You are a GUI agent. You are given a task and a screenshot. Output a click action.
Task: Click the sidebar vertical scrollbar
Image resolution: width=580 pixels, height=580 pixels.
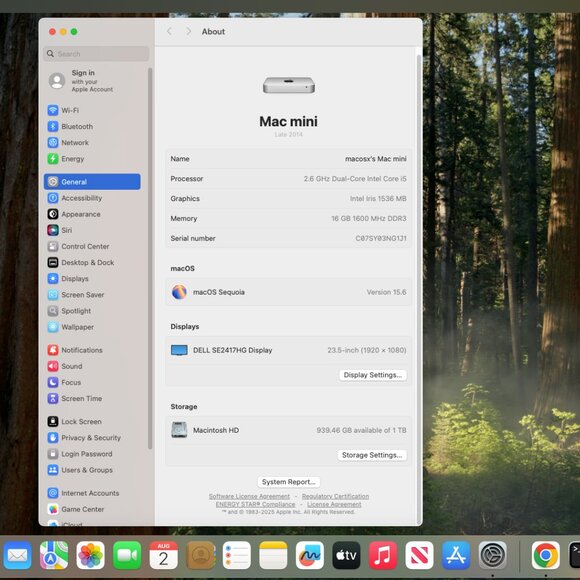click(150, 258)
